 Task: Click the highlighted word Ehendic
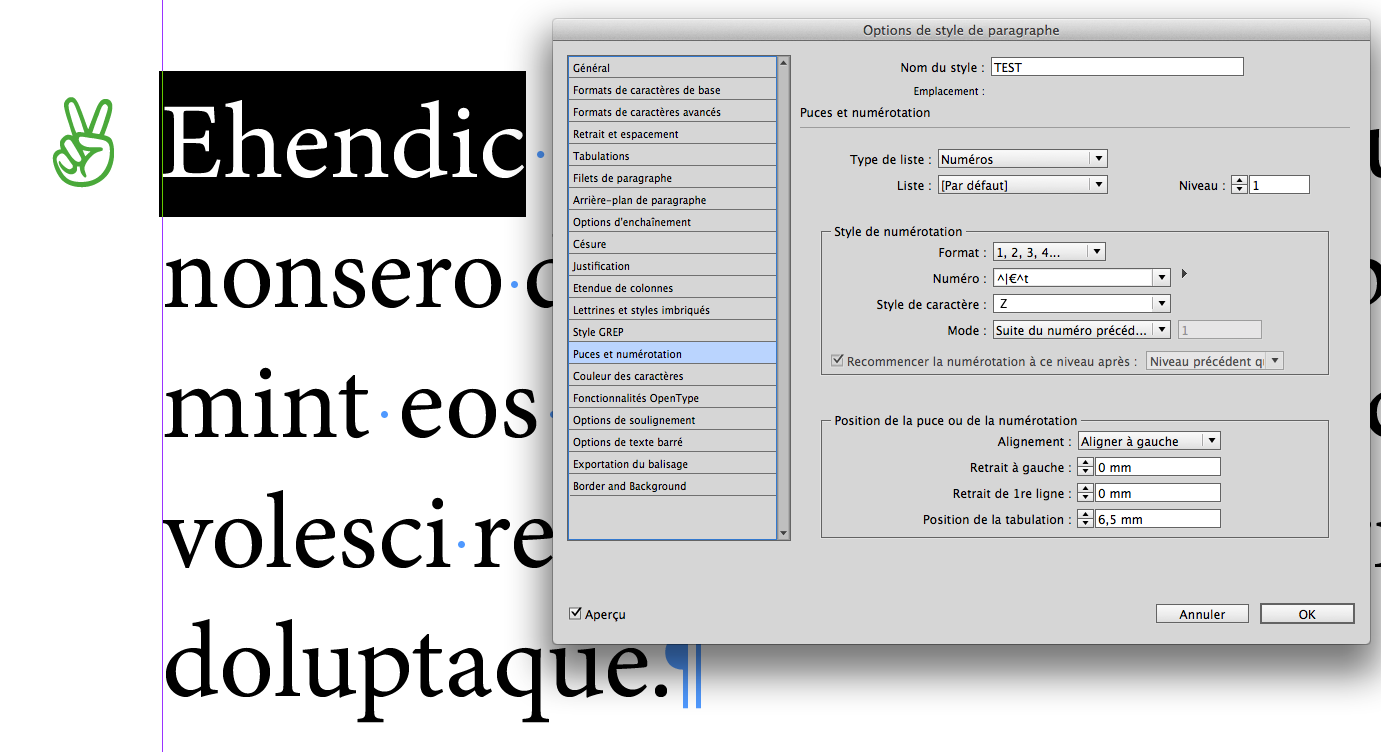(x=343, y=143)
